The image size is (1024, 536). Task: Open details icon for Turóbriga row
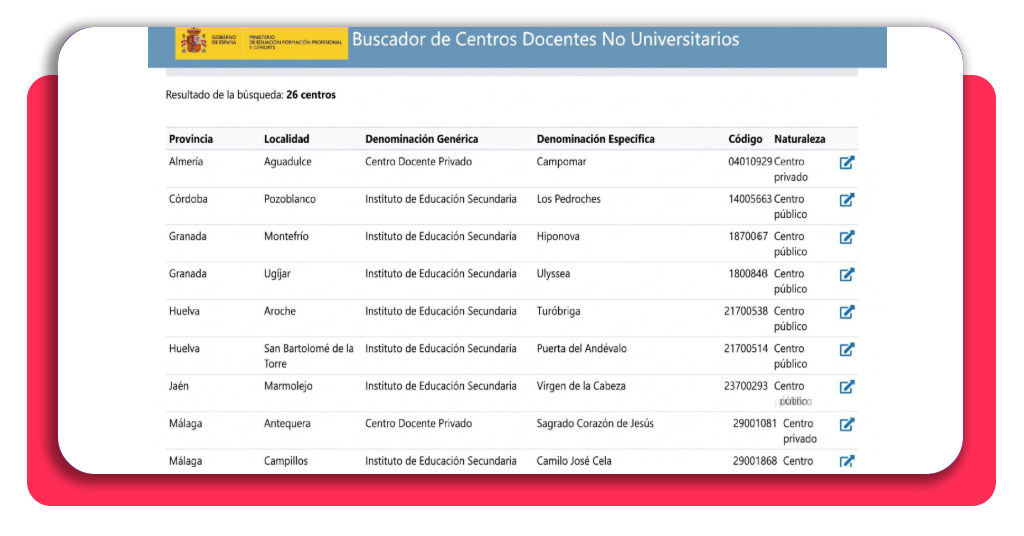click(846, 312)
